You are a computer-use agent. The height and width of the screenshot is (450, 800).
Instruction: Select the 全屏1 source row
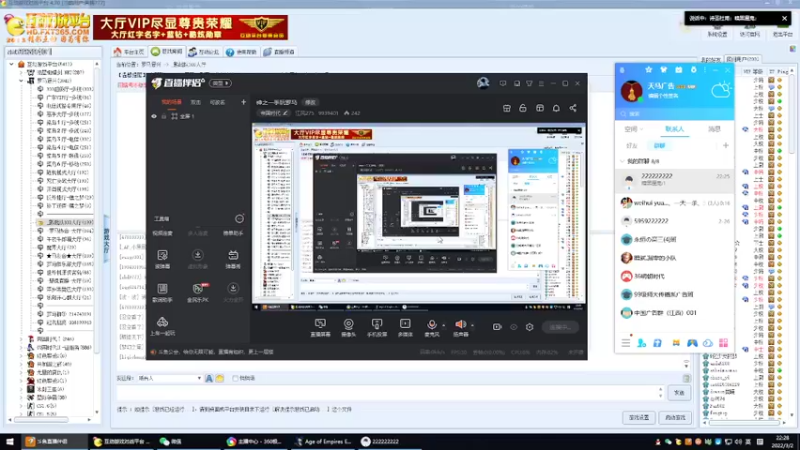point(199,116)
